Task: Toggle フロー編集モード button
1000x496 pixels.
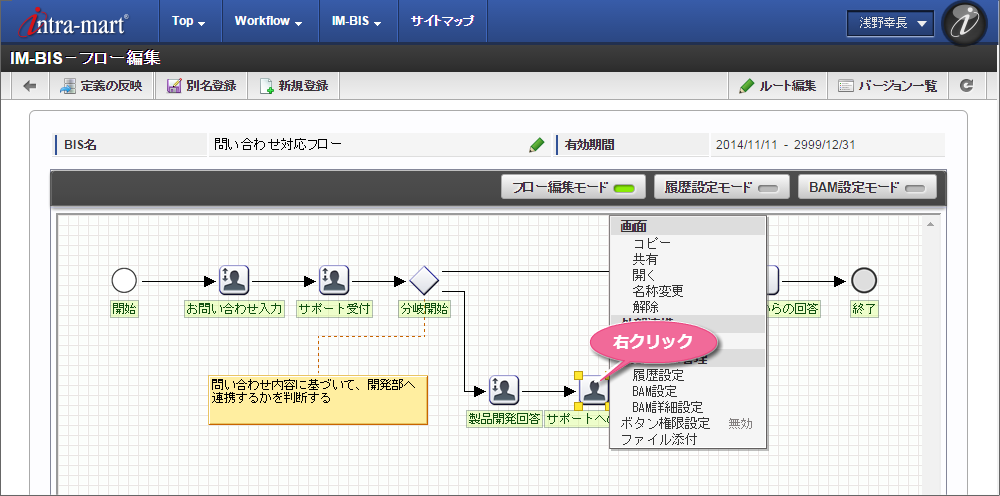Action: pyautogui.click(x=573, y=187)
